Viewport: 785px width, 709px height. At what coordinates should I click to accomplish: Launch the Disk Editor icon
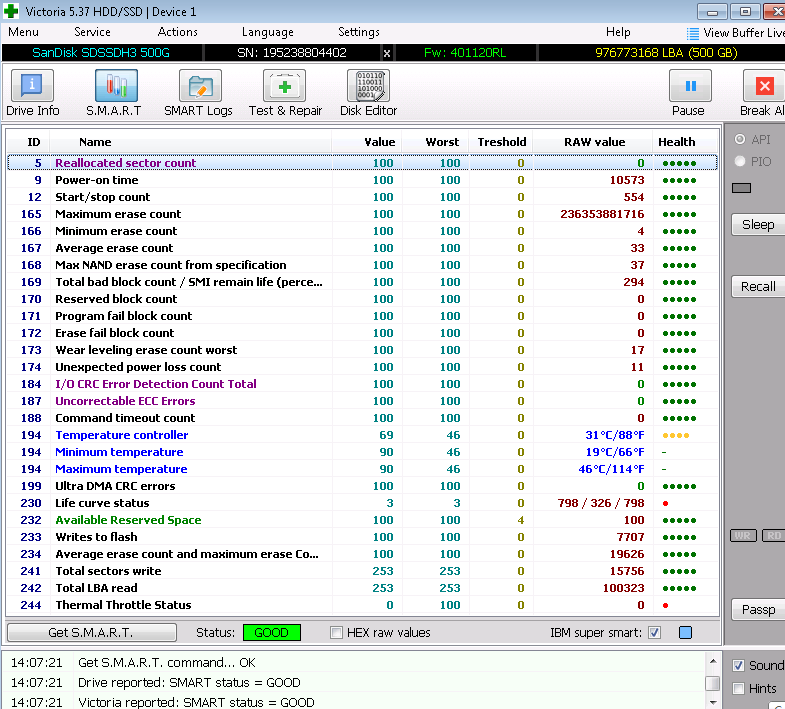click(x=368, y=85)
